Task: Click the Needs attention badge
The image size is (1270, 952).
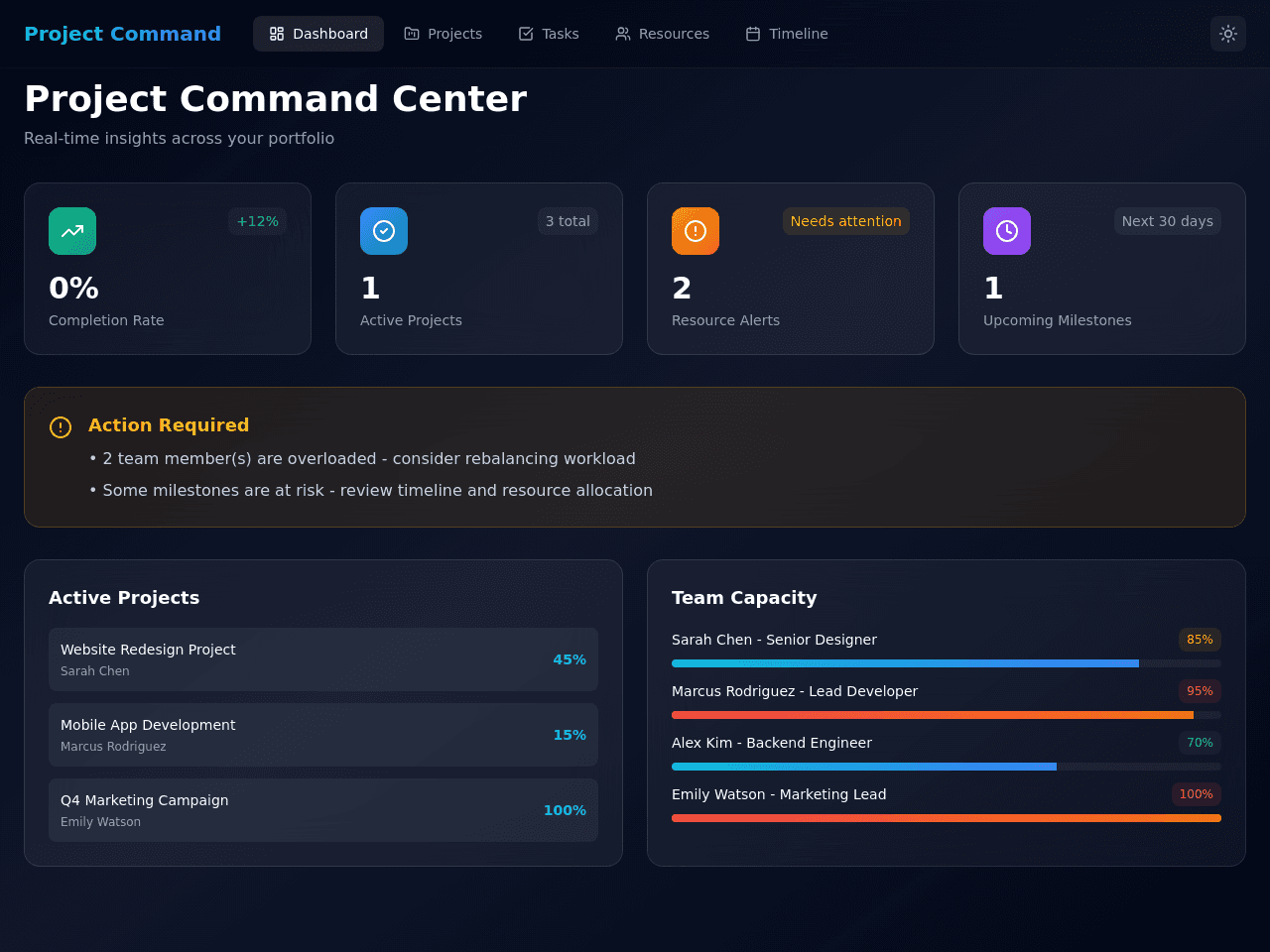Action: click(x=846, y=221)
